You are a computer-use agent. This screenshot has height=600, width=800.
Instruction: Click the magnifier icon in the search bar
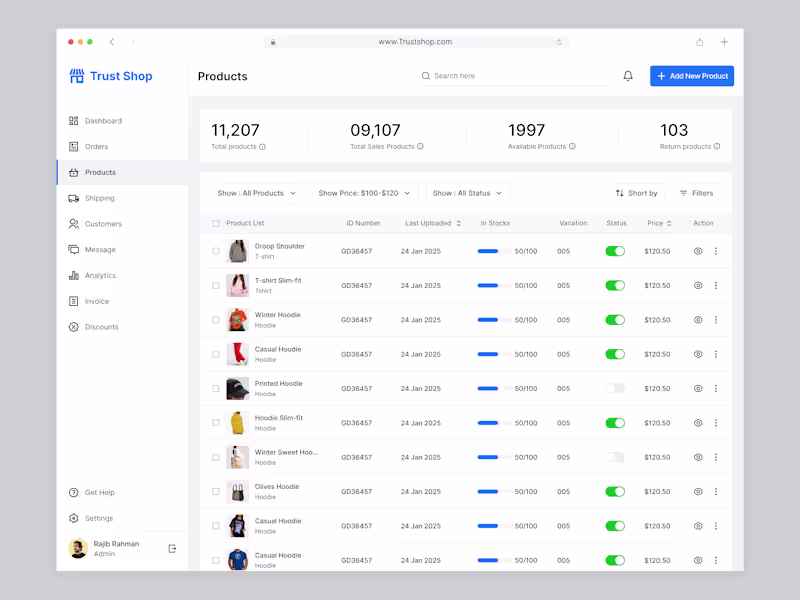[x=426, y=76]
